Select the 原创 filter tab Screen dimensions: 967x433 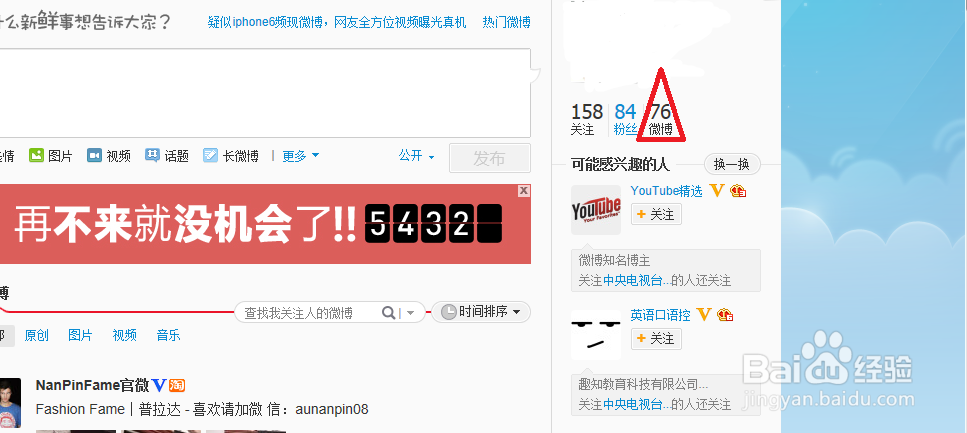coord(36,335)
